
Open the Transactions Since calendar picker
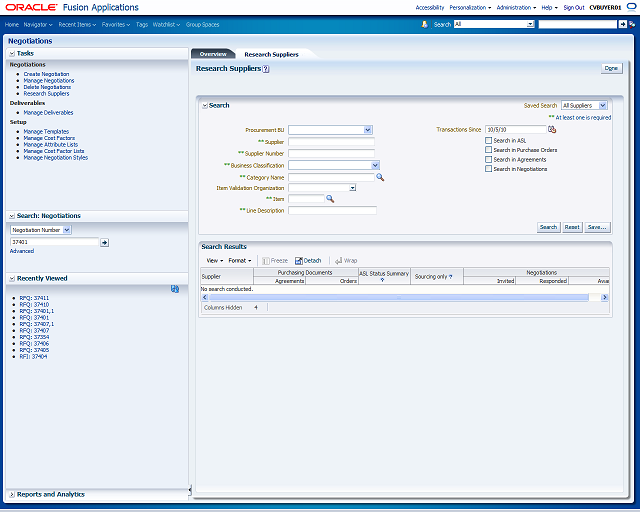click(x=552, y=129)
